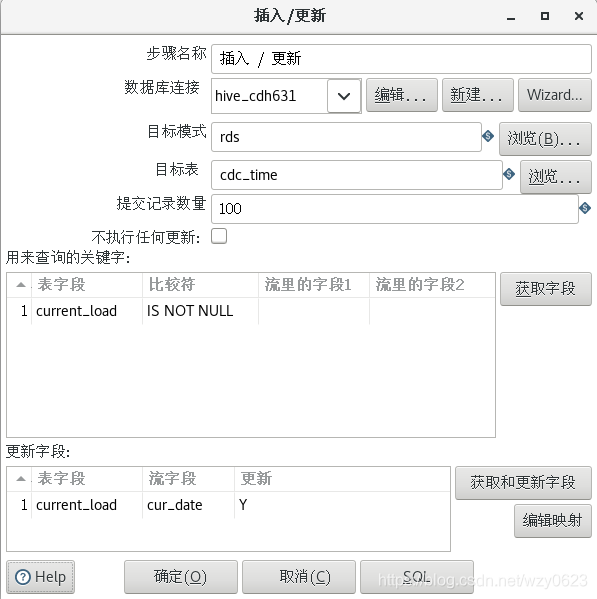Click 浏览... for target table

[555, 177]
